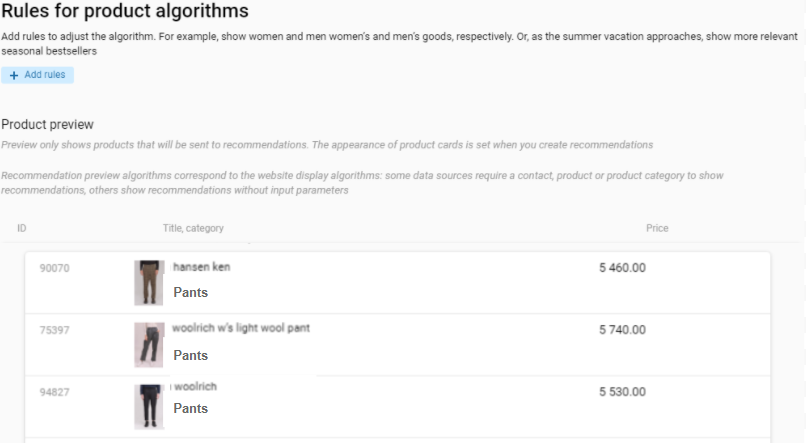
Task: Open the woolrich black pants thumbnail
Action: 149,407
